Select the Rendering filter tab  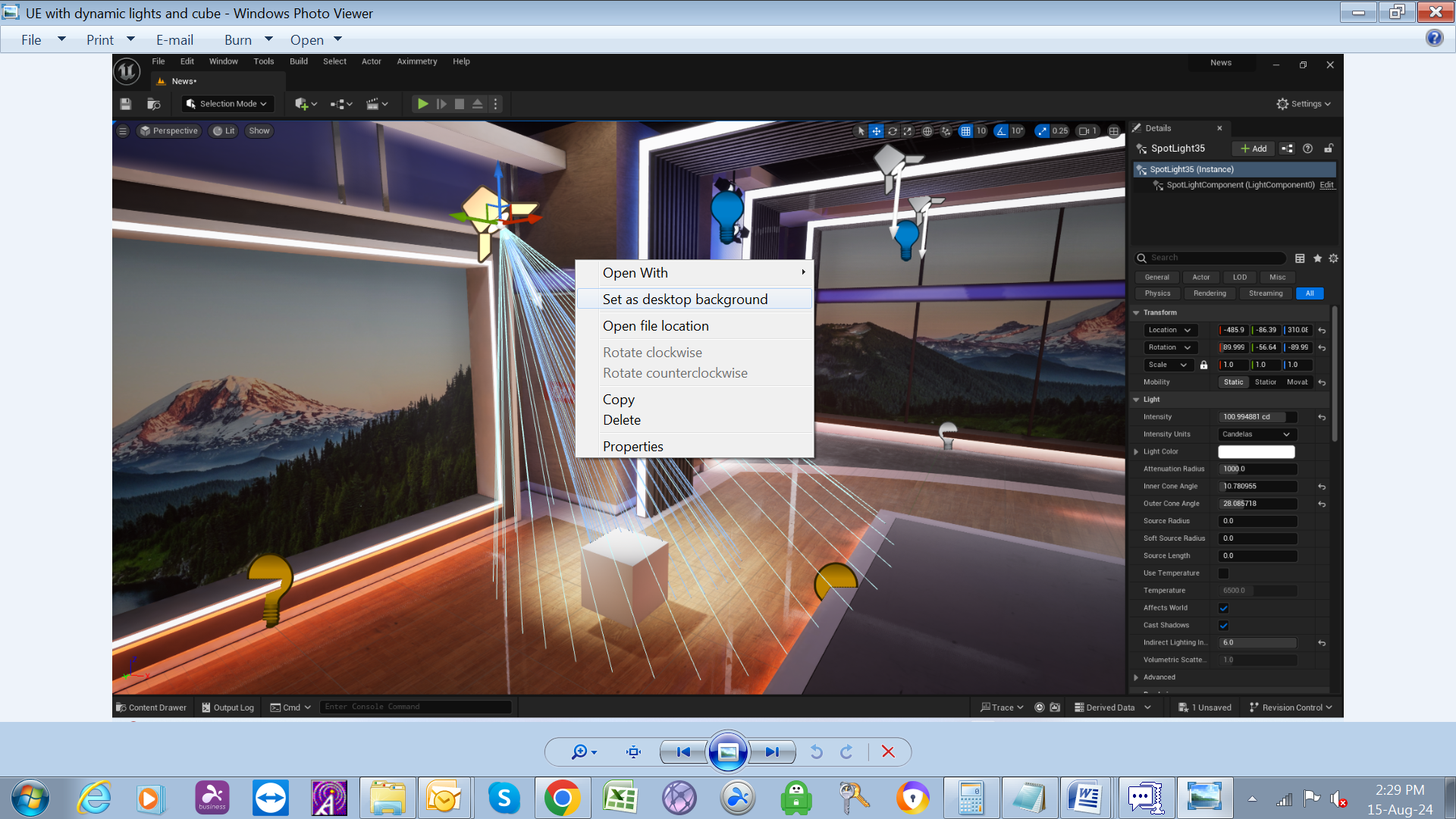(1210, 293)
